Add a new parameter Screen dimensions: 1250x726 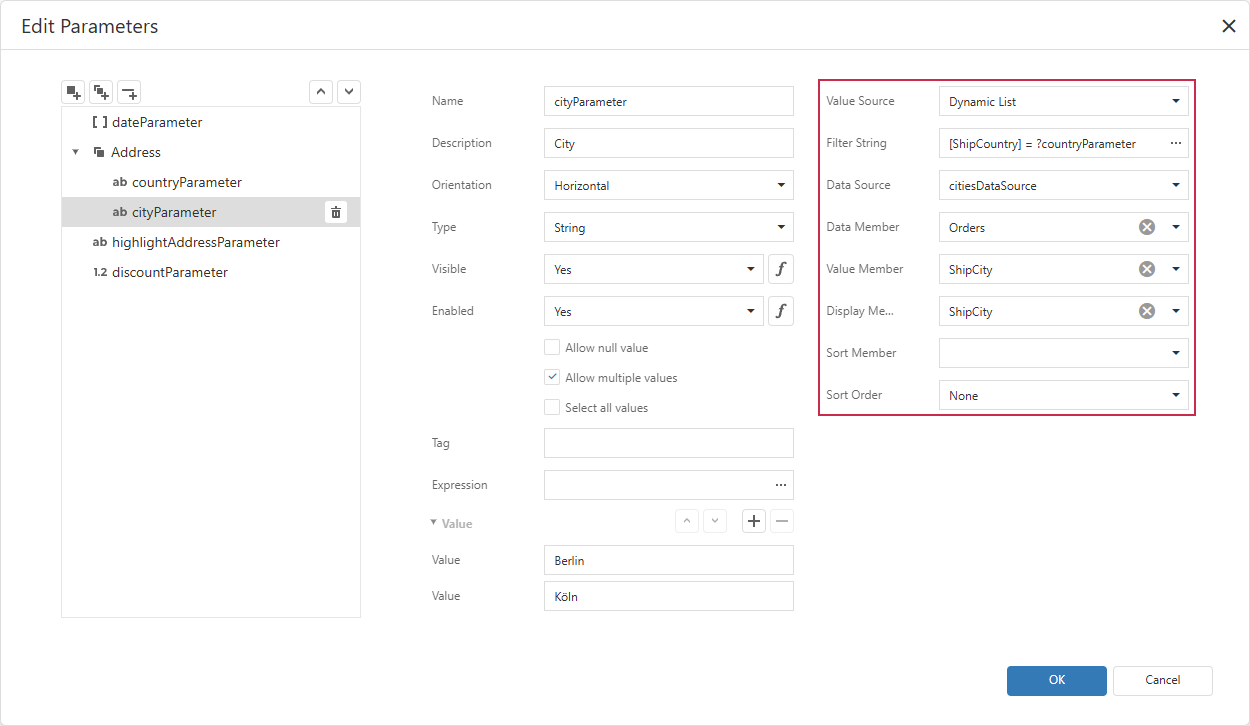[x=73, y=92]
